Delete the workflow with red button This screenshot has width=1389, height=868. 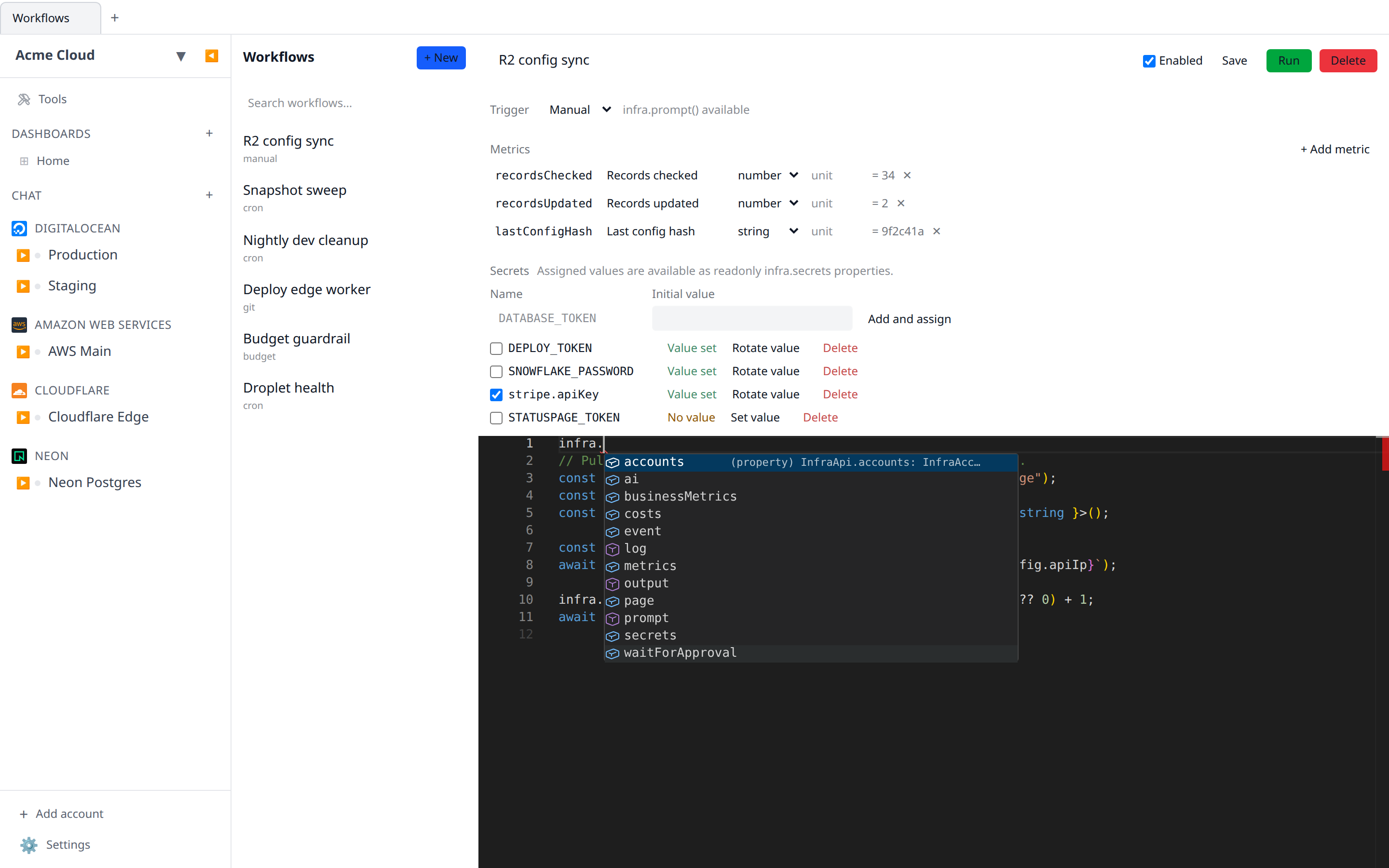1348,61
